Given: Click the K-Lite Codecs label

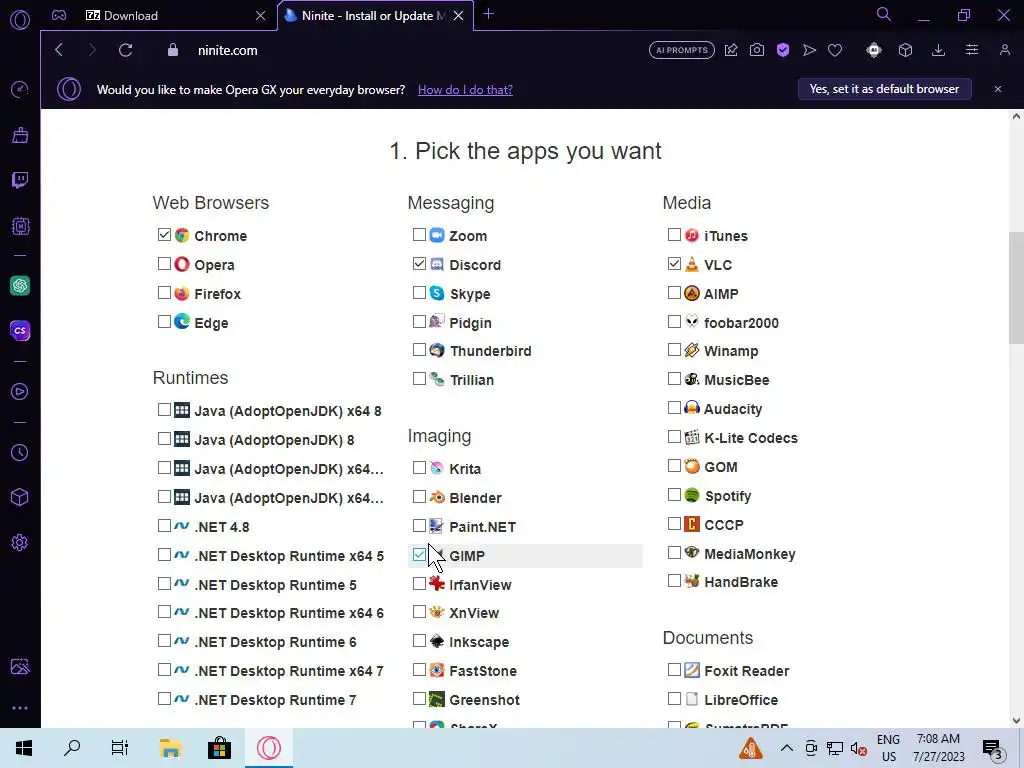Looking at the screenshot, I should (x=751, y=438).
